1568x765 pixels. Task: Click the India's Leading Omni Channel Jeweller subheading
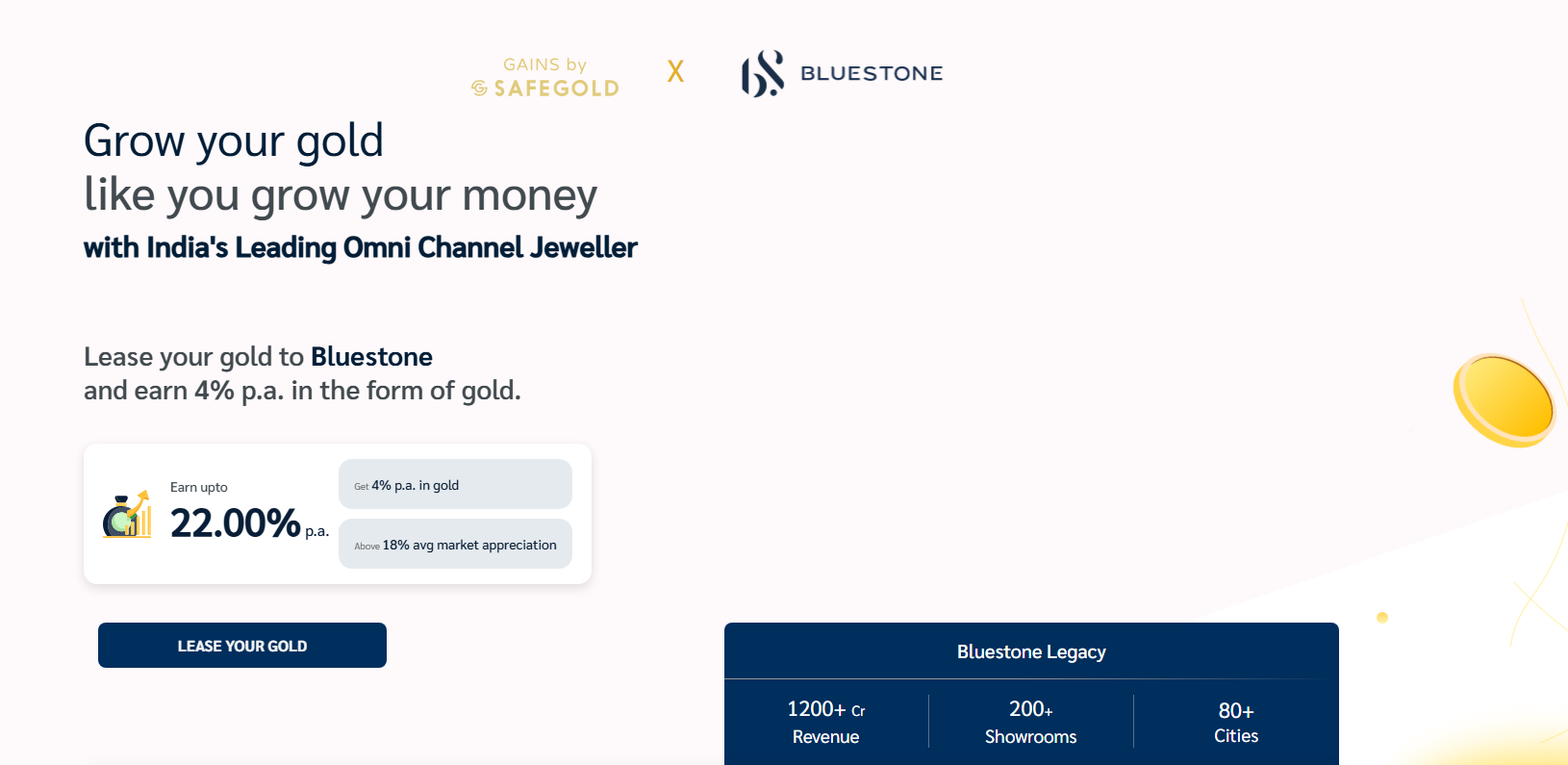(x=361, y=247)
